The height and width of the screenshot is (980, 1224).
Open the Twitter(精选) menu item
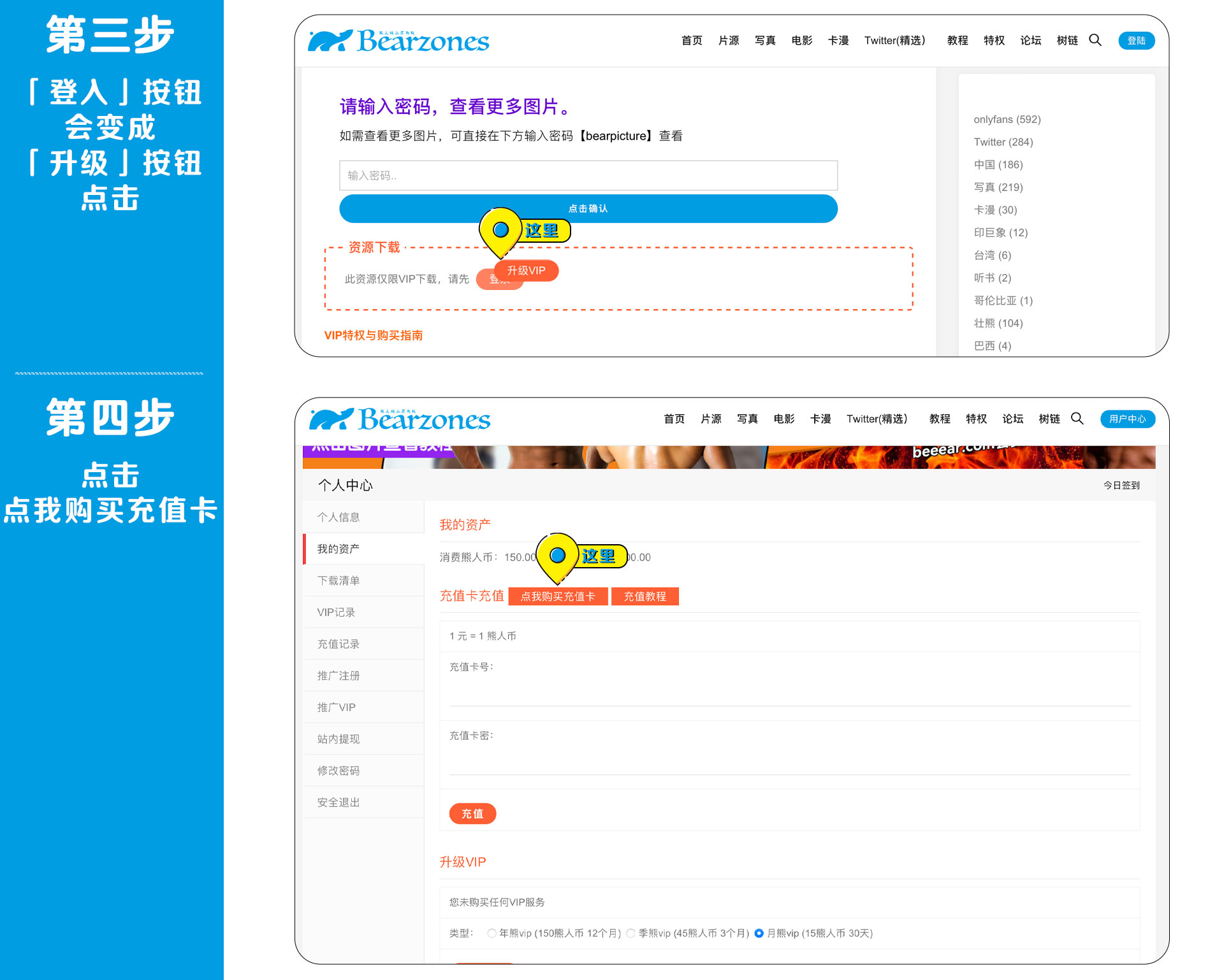tap(895, 40)
